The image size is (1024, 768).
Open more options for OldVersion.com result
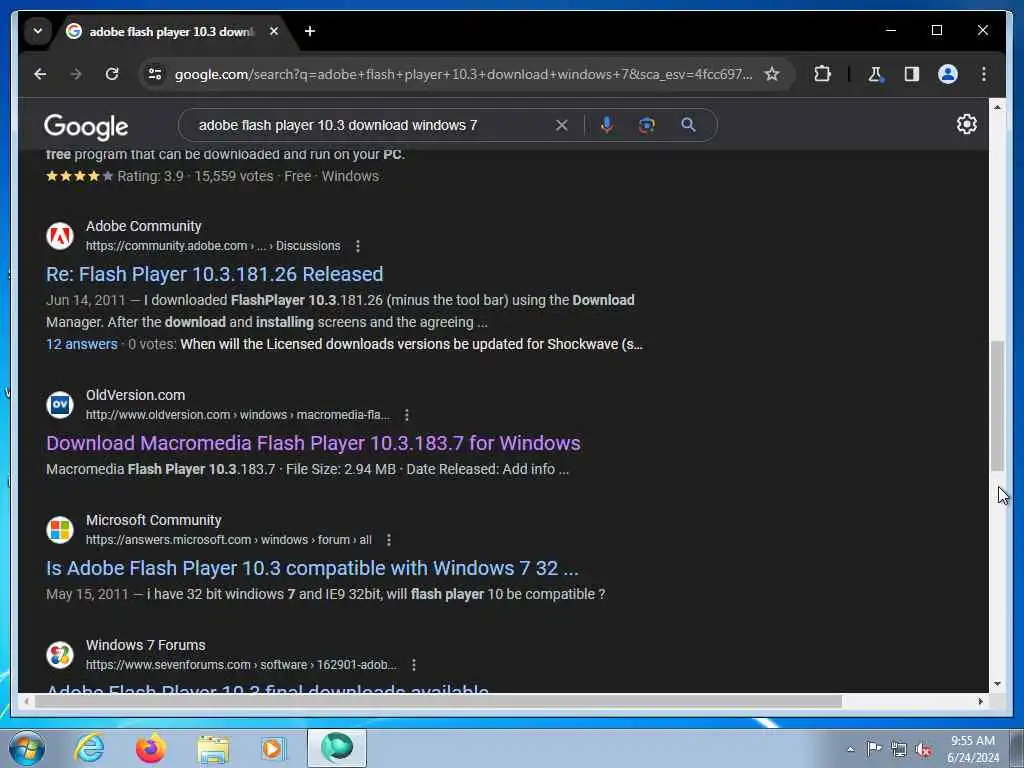point(406,415)
